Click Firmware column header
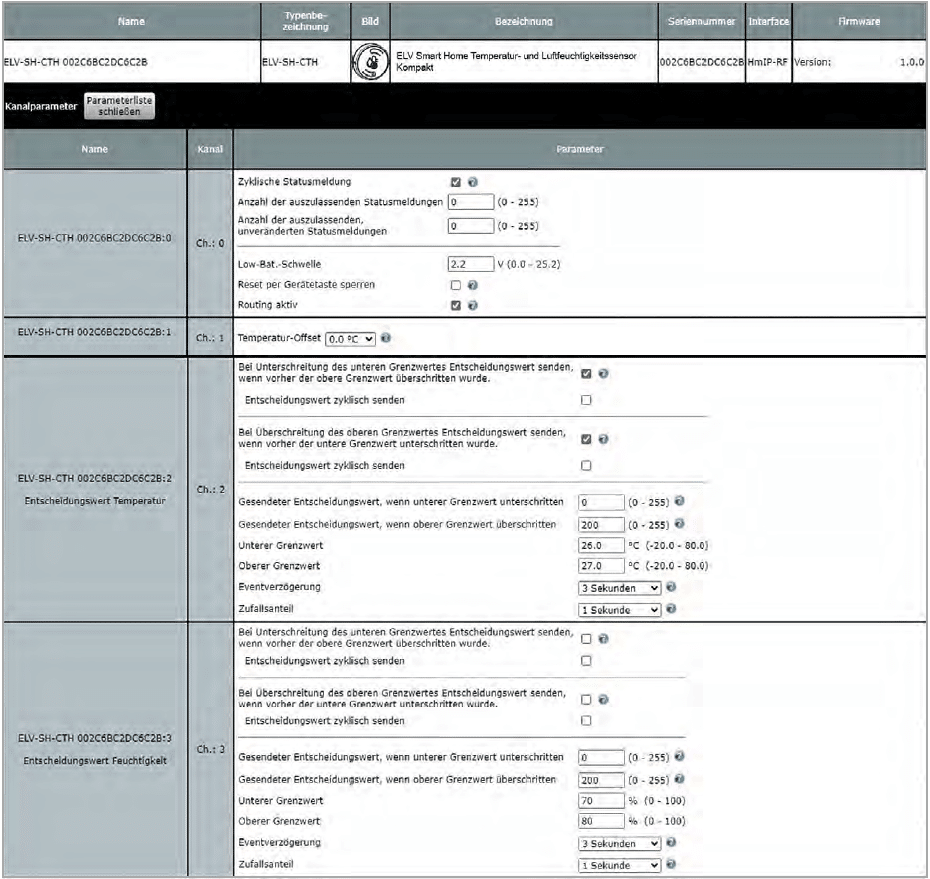This screenshot has height=879, width=930. pos(859,21)
